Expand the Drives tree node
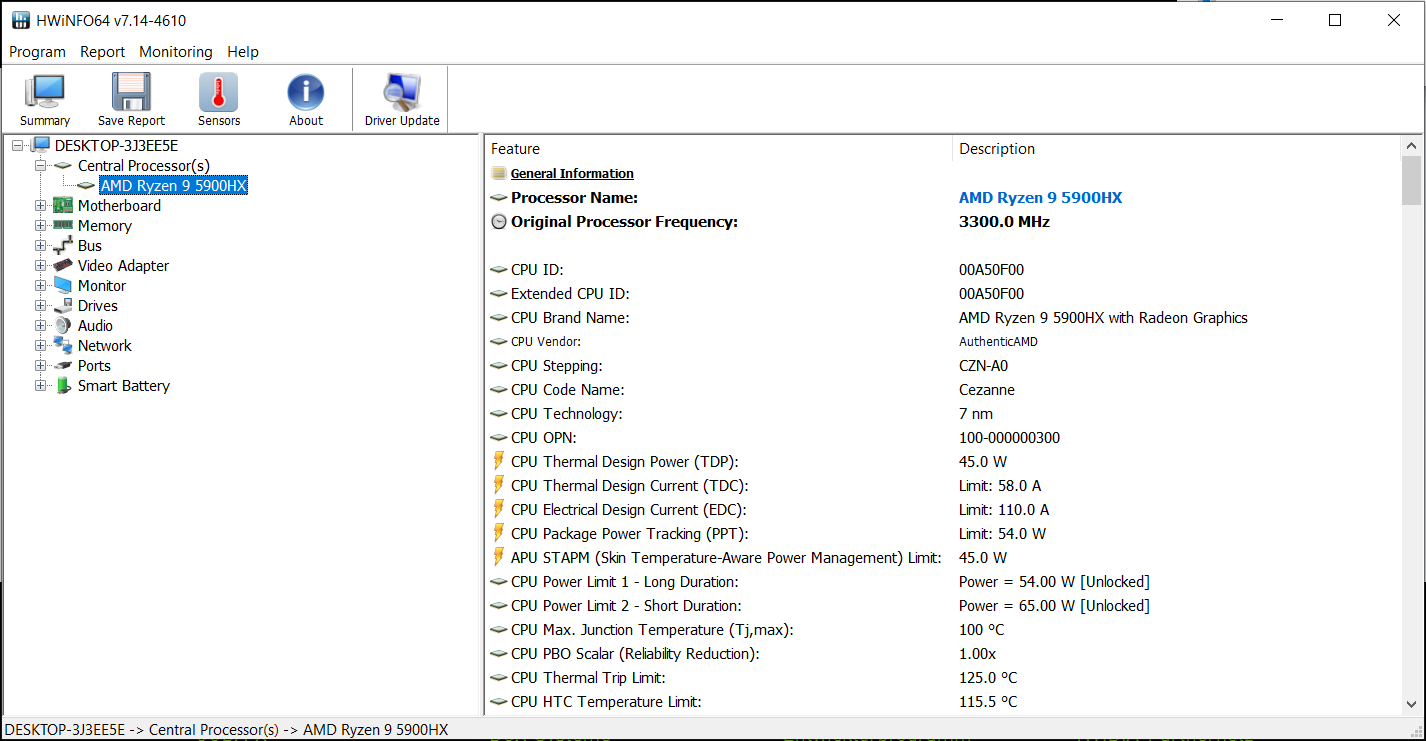The height and width of the screenshot is (741, 1426). (x=41, y=306)
